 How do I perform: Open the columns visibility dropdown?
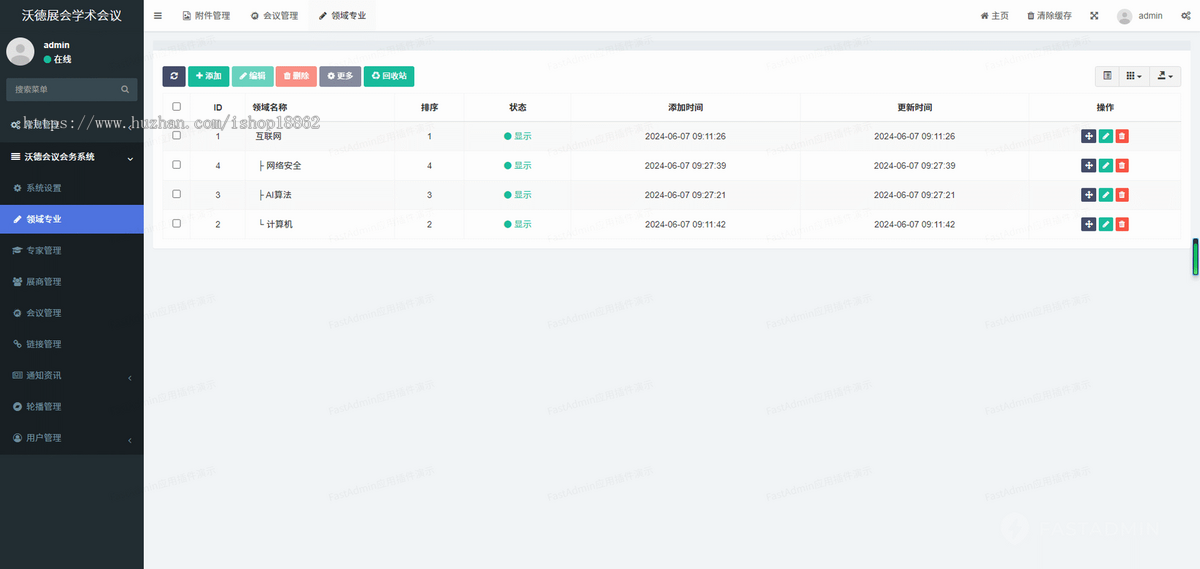click(x=1133, y=76)
